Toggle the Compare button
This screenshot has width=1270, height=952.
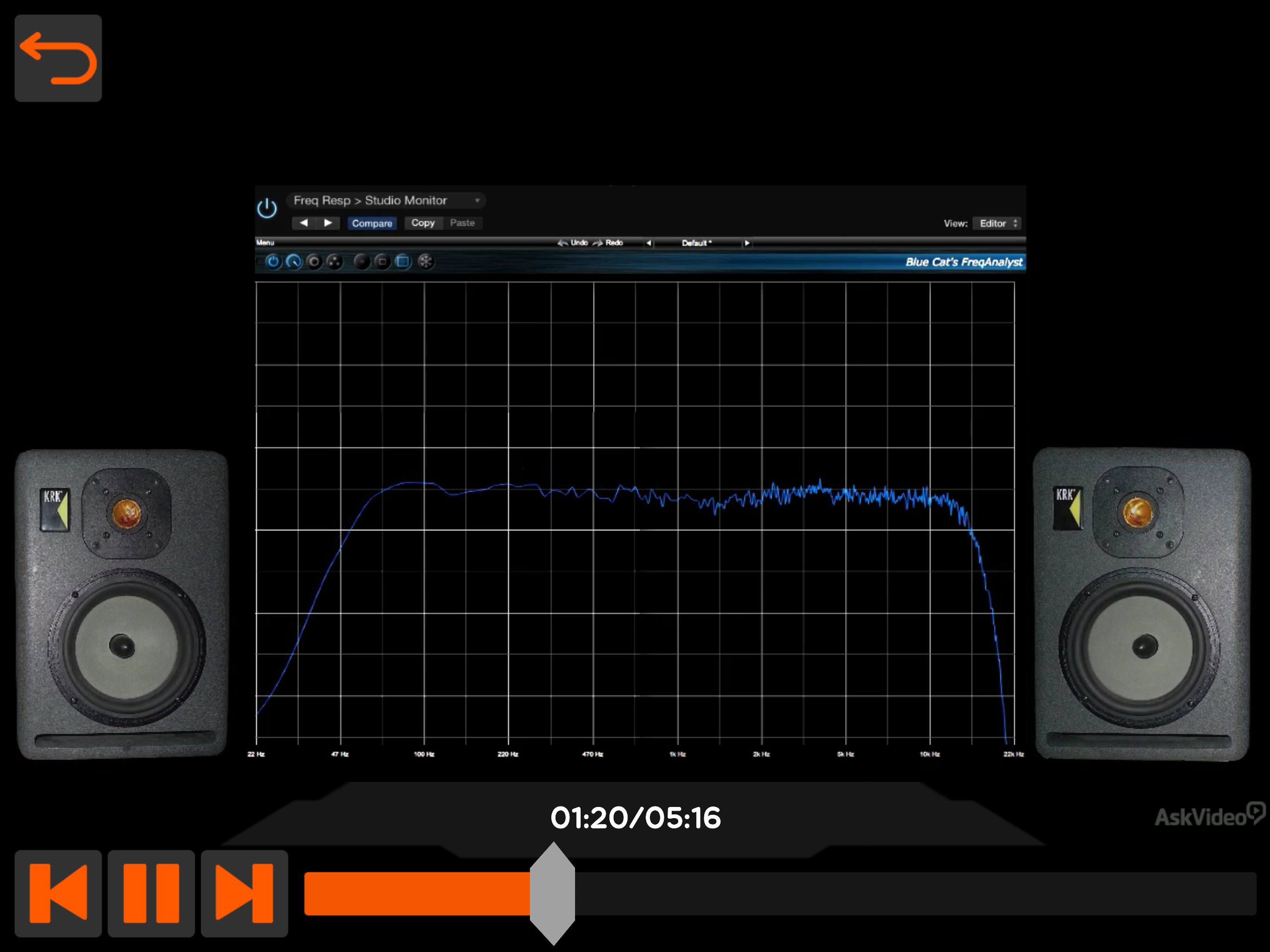pos(371,223)
